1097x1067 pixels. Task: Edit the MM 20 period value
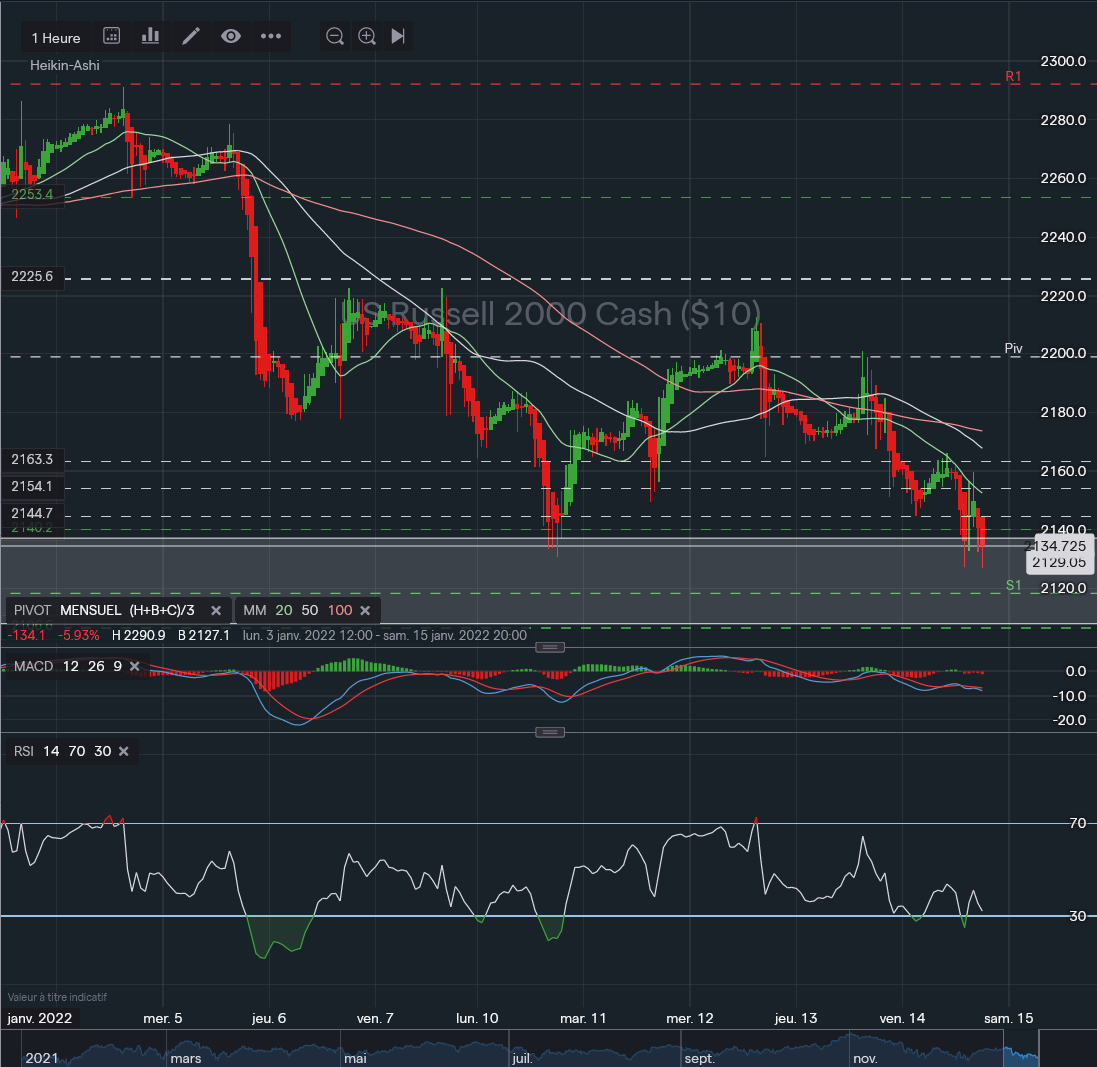[x=284, y=610]
